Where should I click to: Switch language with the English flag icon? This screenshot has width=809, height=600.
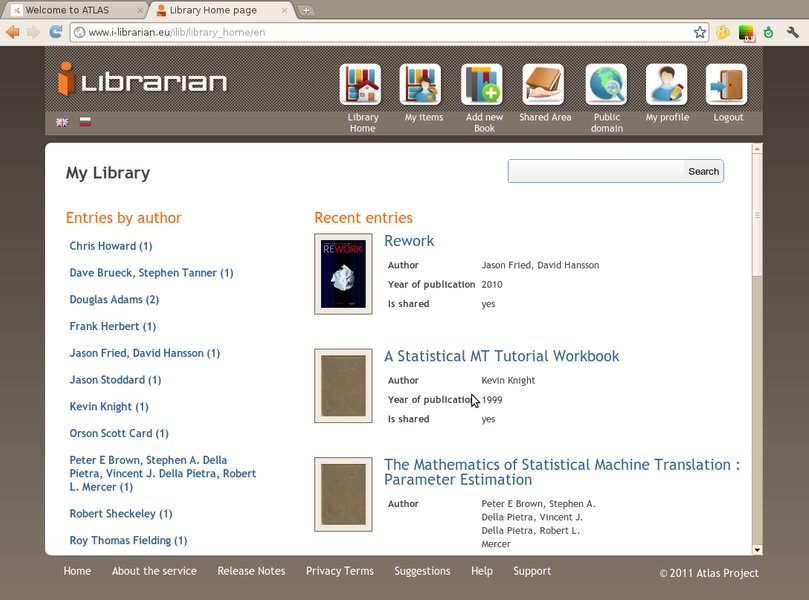pyautogui.click(x=62, y=122)
